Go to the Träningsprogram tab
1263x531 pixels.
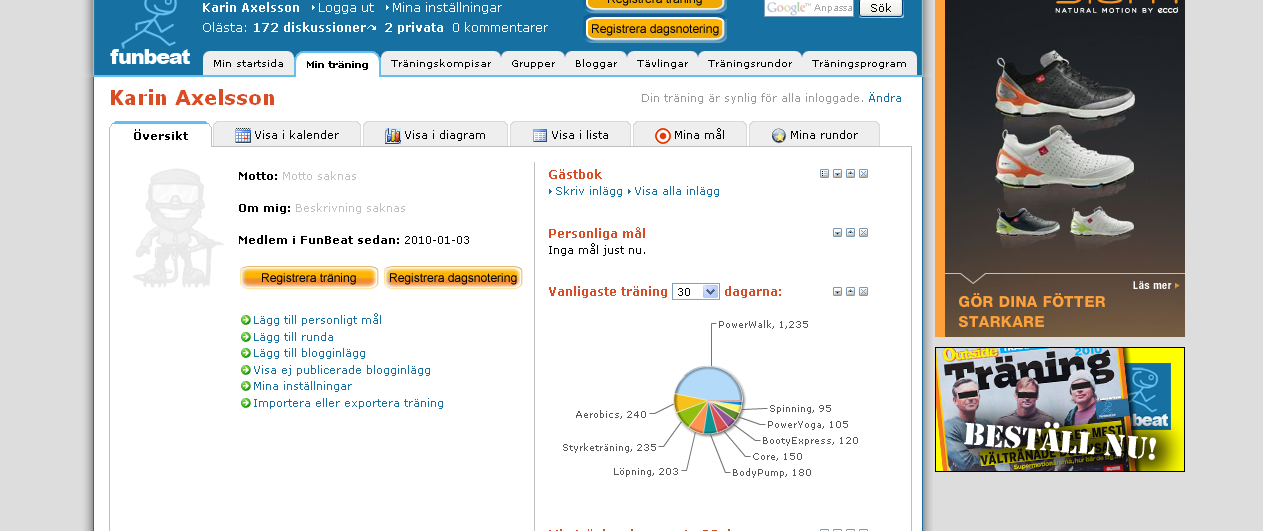[x=859, y=63]
